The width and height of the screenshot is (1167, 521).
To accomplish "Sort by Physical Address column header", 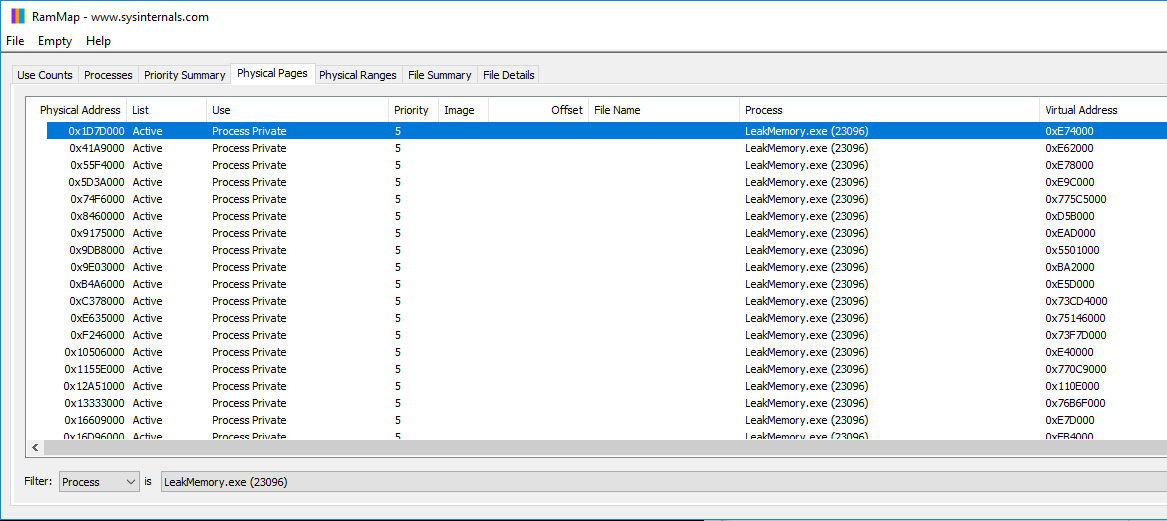I will click(x=80, y=110).
